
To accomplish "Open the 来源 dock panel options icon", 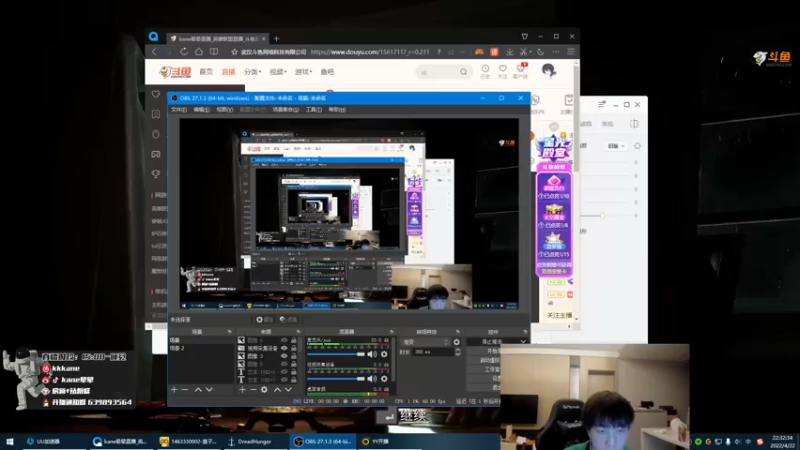I will point(298,332).
